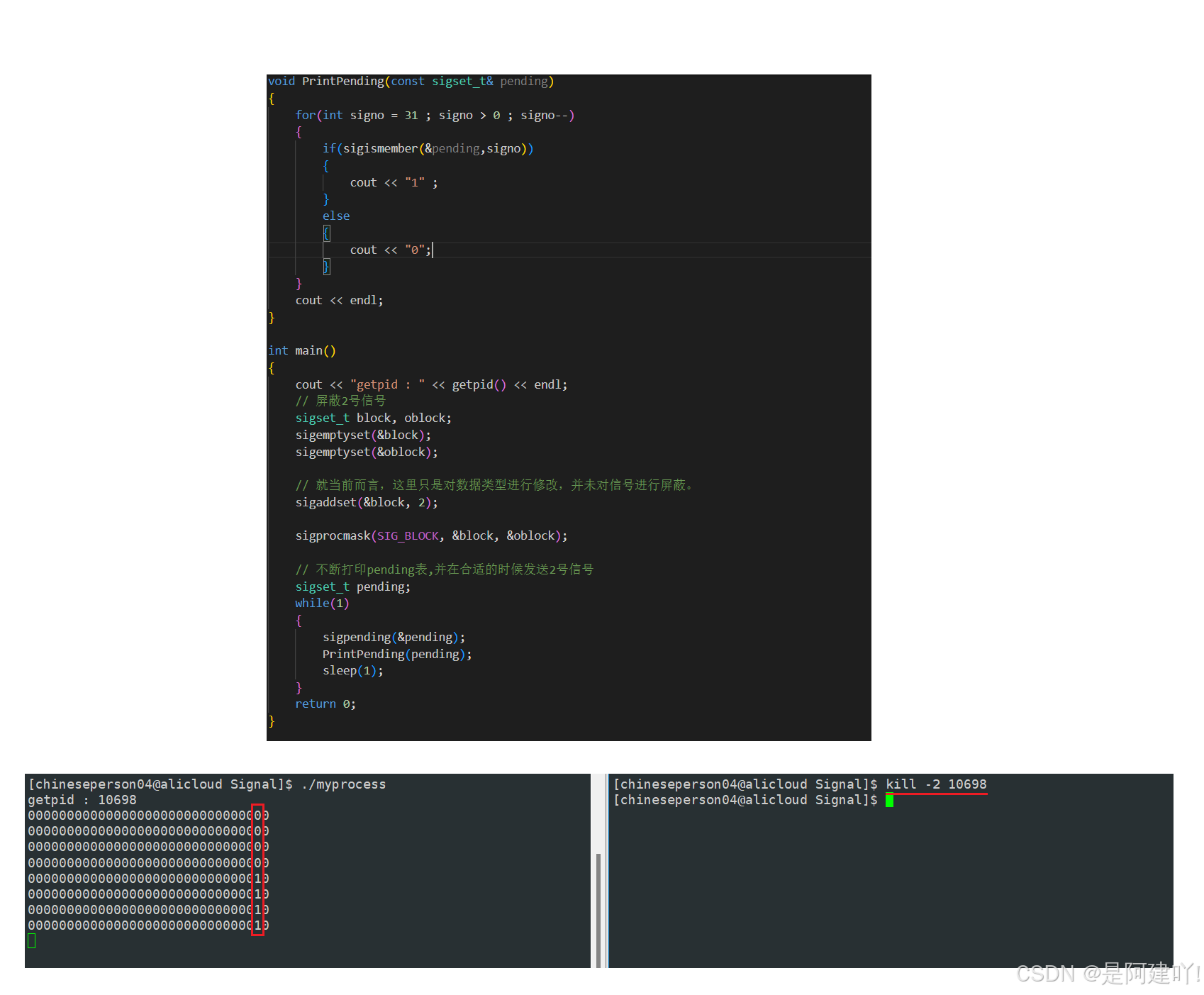Viewport: 1204px width, 995px height.
Task: Click the left terminal's green cursor block
Action: point(31,941)
